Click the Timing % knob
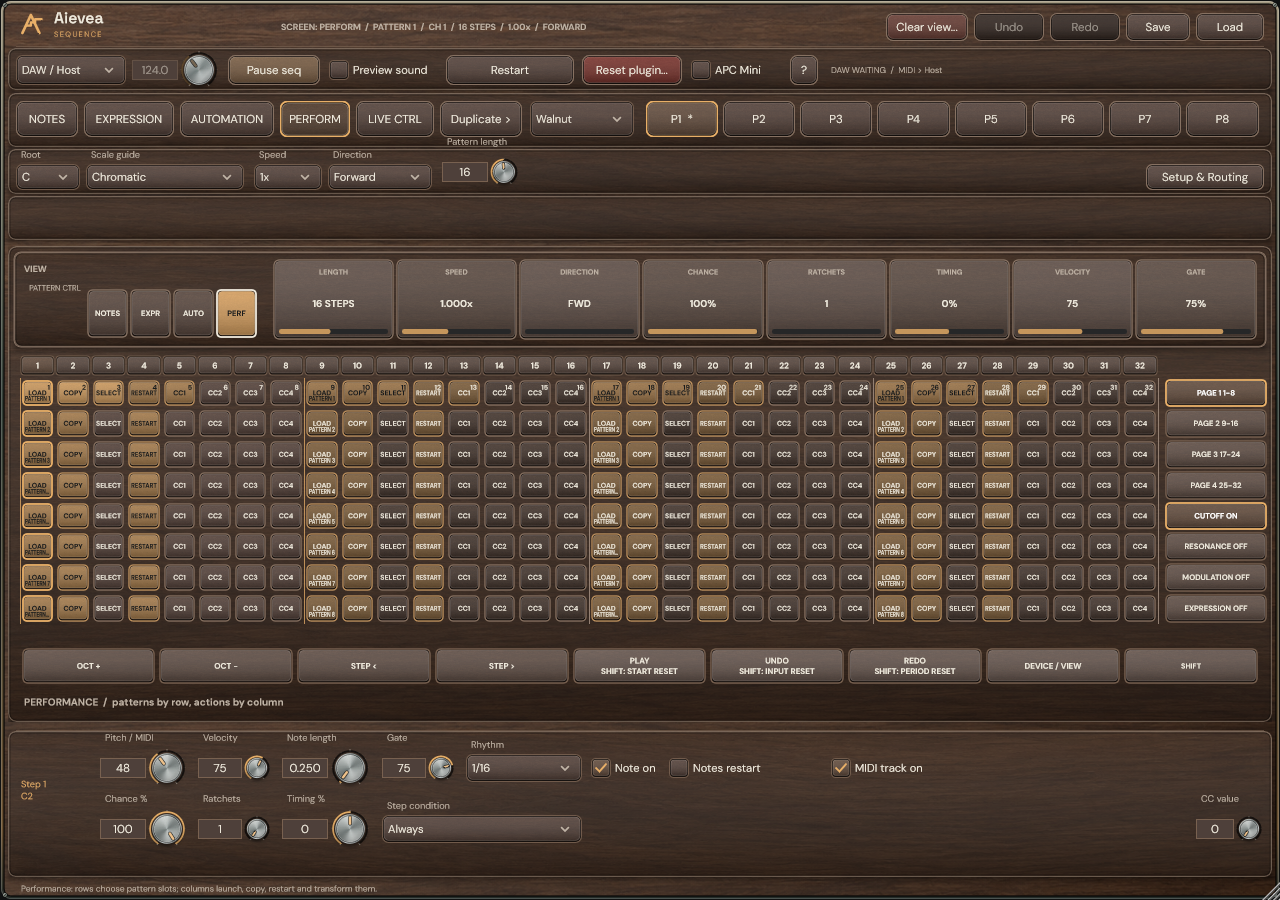Image resolution: width=1280 pixels, height=900 pixels. 350,828
